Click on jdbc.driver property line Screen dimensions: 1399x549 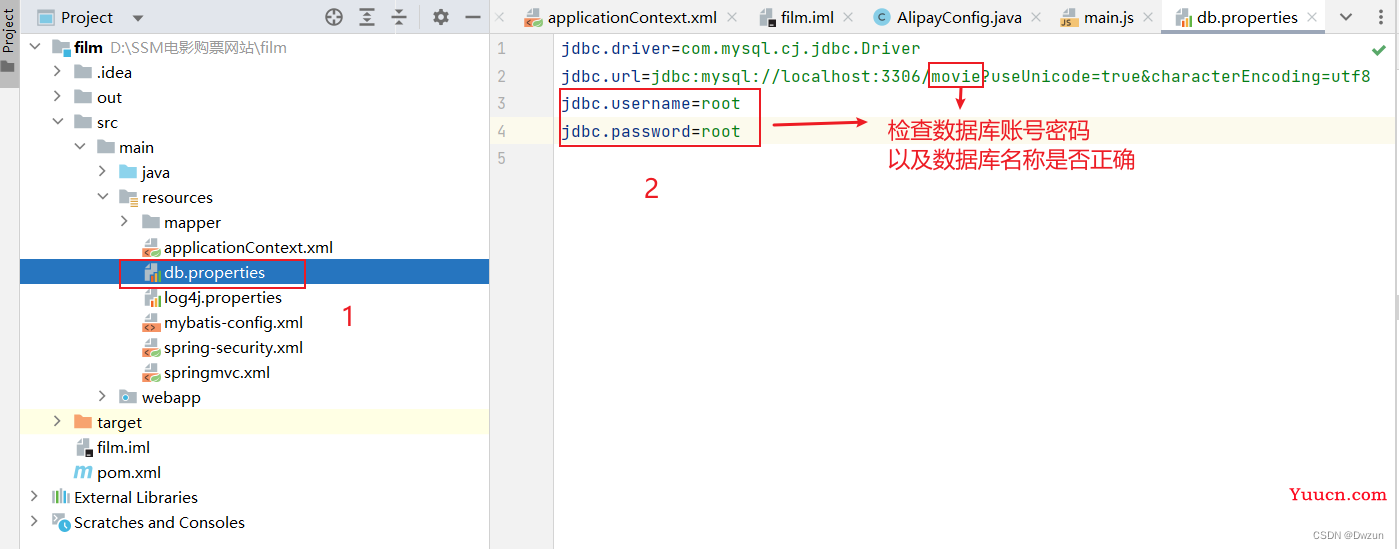coord(741,48)
